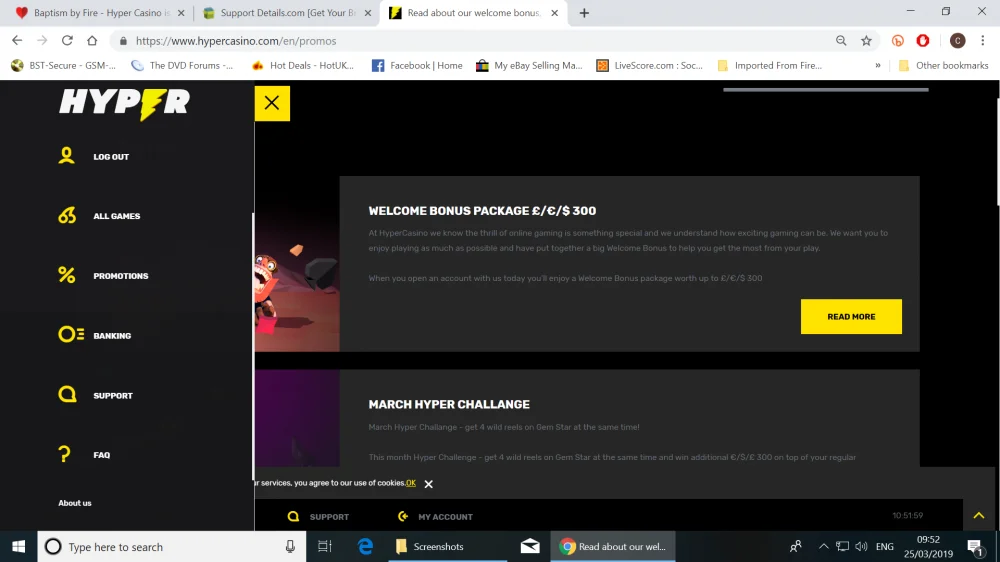Viewport: 1000px width, 562px height.
Task: Click the Support chat icon in sidebar
Action: click(67, 394)
